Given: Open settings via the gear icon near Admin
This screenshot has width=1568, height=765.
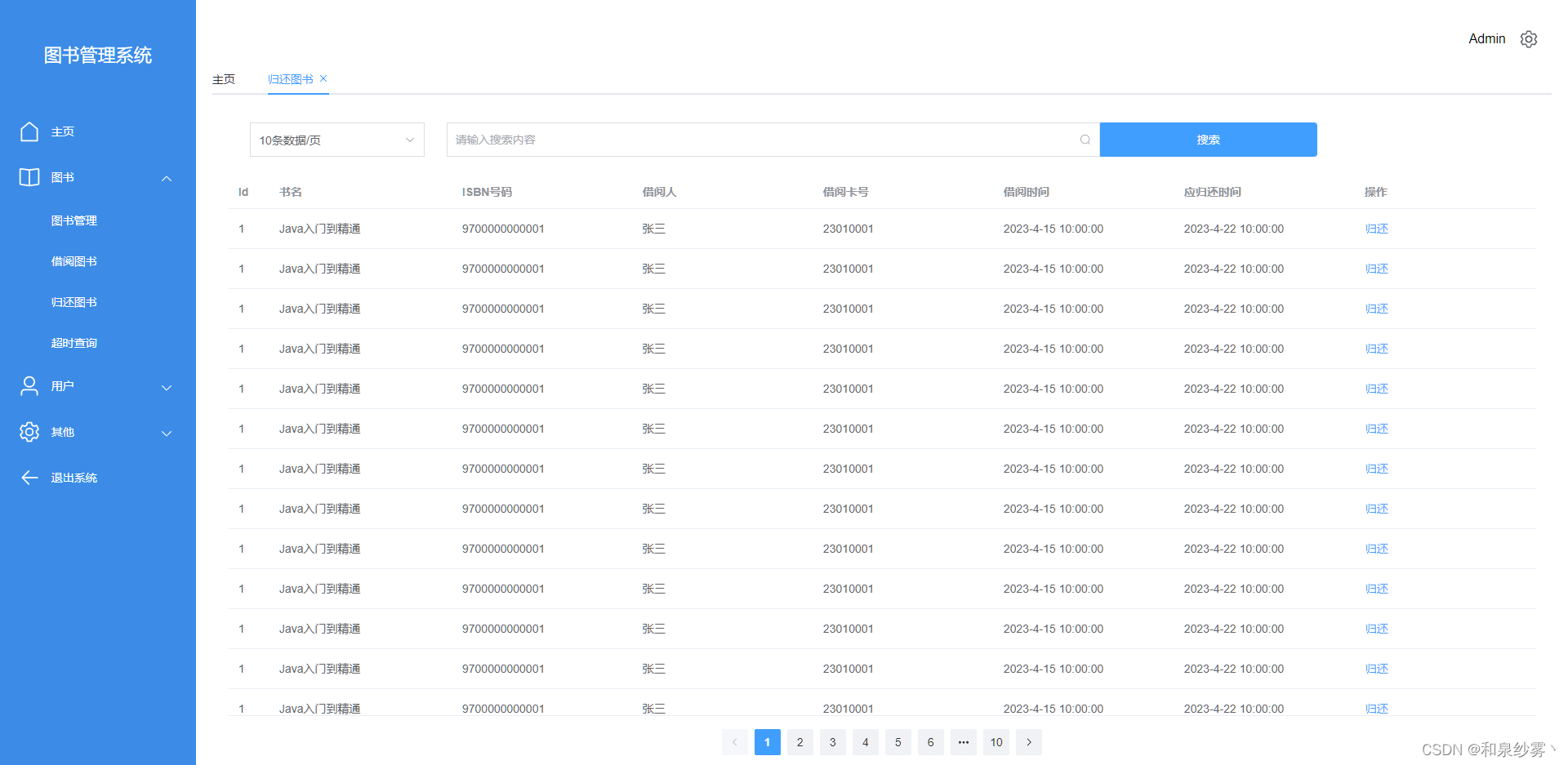Looking at the screenshot, I should point(1529,38).
